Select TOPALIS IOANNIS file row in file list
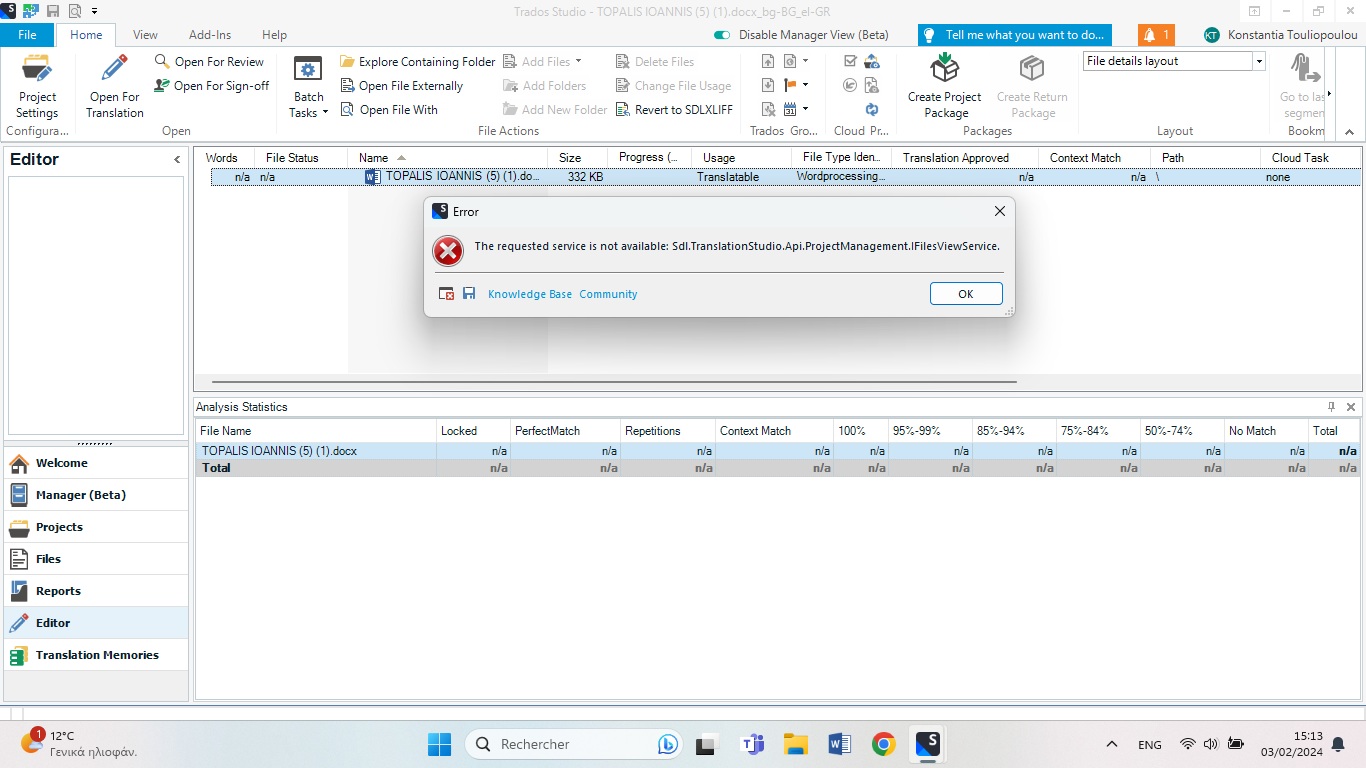The image size is (1366, 768). (x=785, y=177)
